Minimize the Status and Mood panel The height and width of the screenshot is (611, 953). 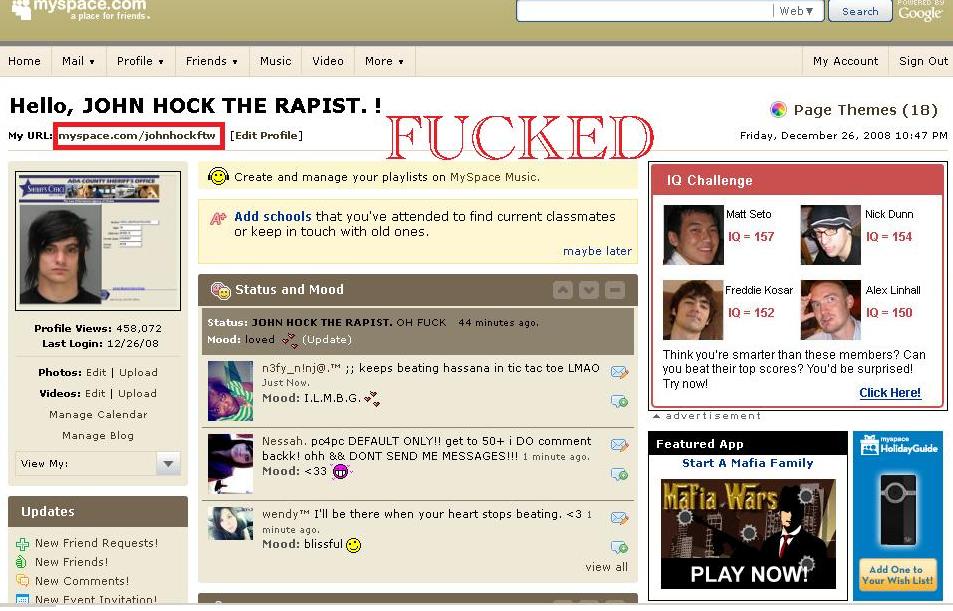pyautogui.click(x=614, y=290)
